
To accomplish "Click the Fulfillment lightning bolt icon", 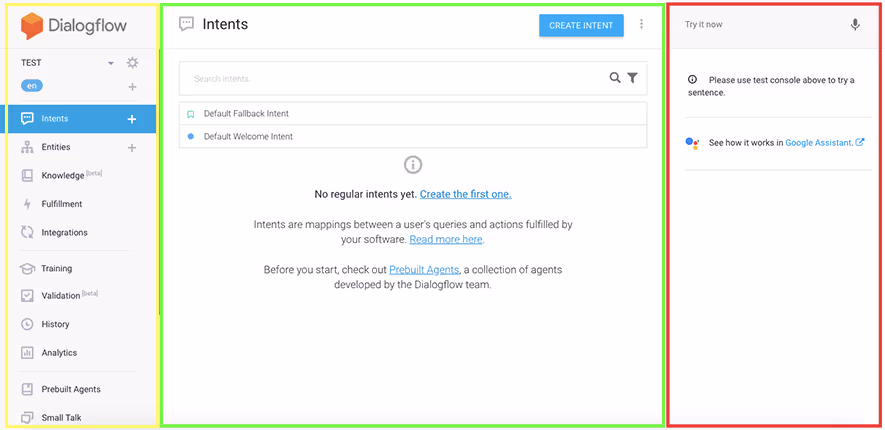I will (x=28, y=204).
